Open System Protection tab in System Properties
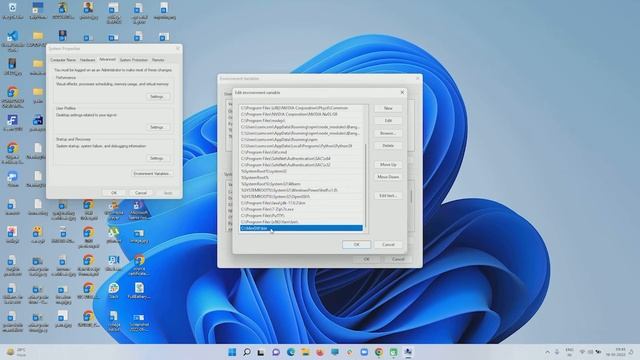 click(133, 60)
